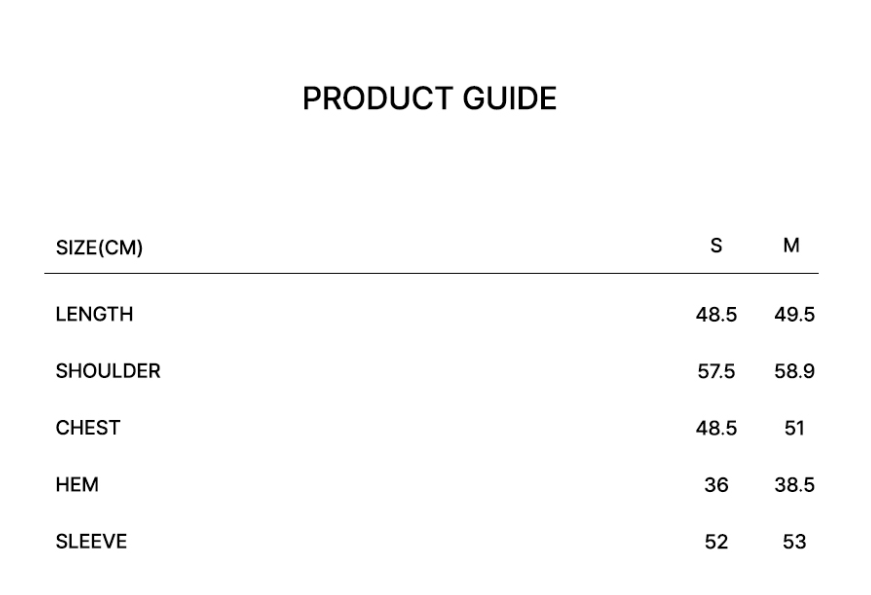
Task: Select the SLEEVE row label
Action: pyautogui.click(x=91, y=542)
